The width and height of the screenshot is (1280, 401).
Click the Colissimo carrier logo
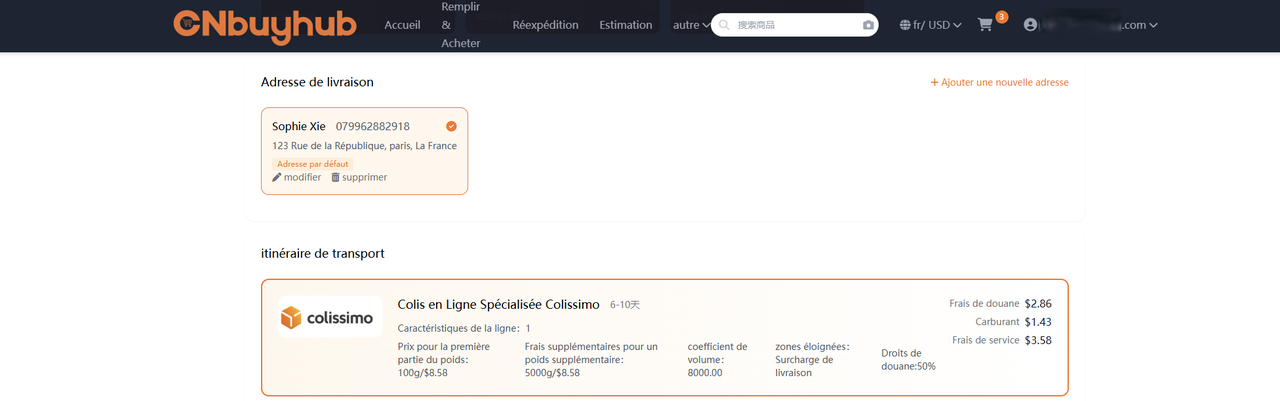pos(329,318)
